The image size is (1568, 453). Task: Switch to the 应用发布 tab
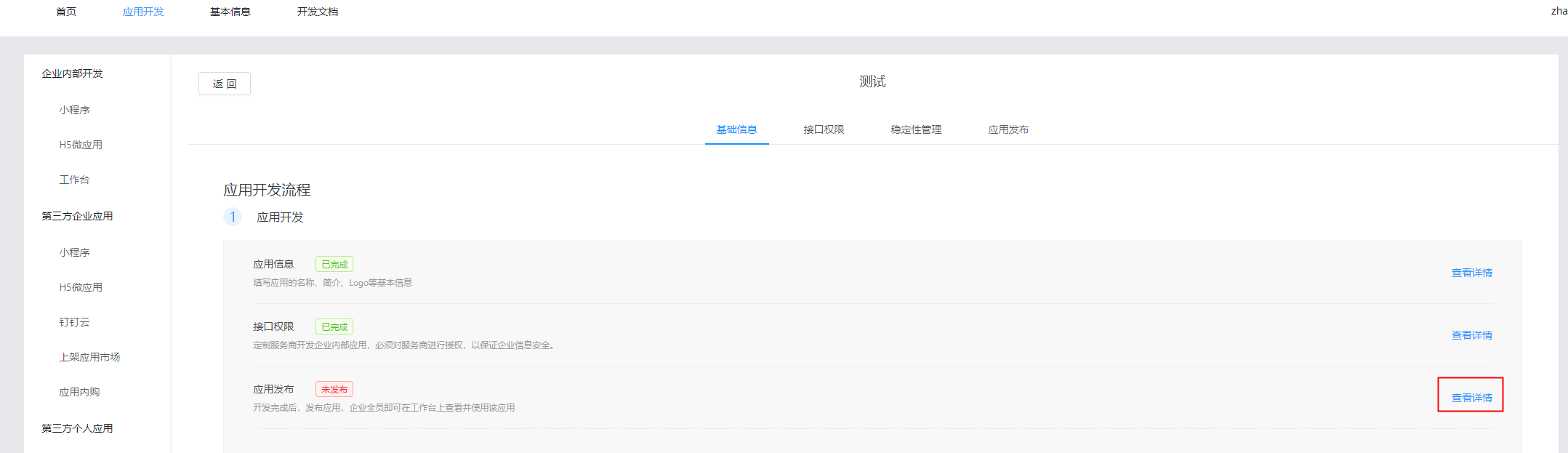click(x=1008, y=129)
